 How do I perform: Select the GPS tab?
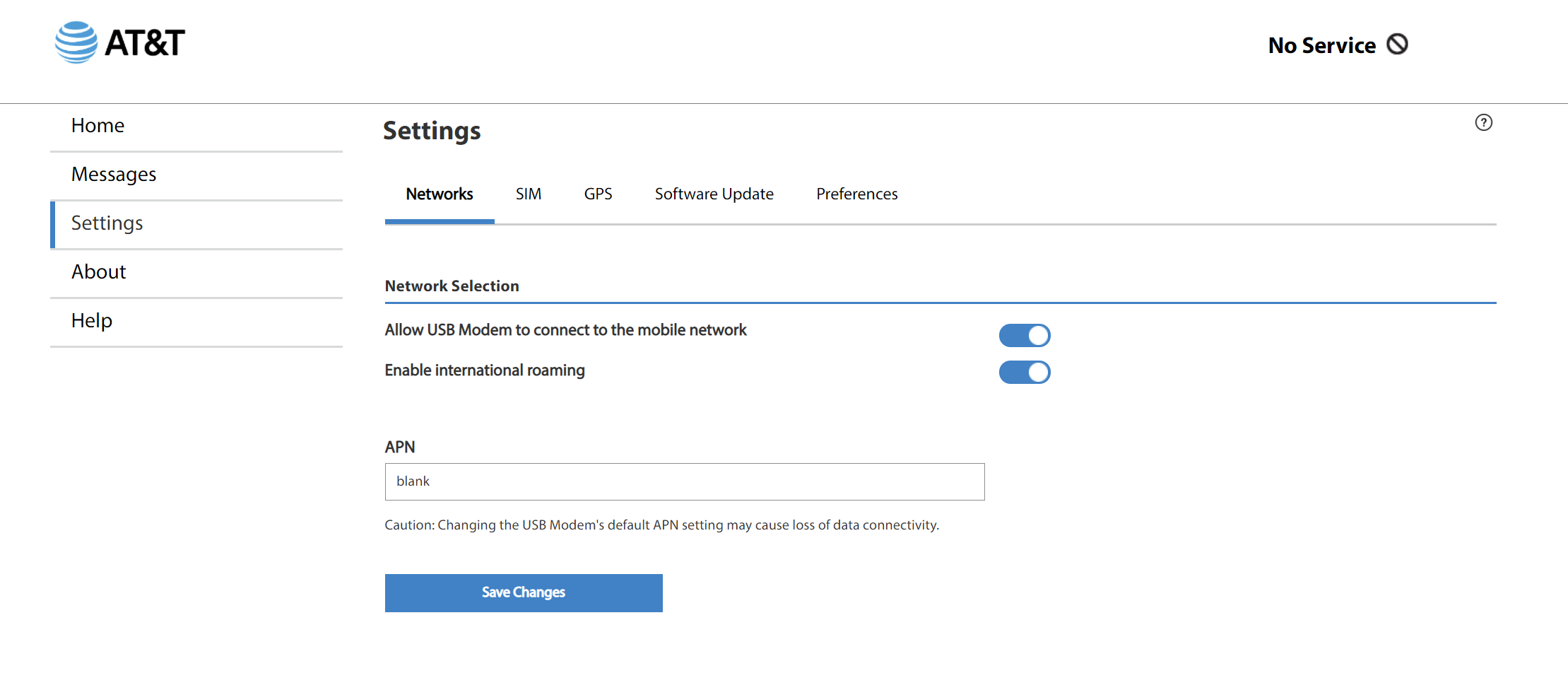pyautogui.click(x=599, y=194)
